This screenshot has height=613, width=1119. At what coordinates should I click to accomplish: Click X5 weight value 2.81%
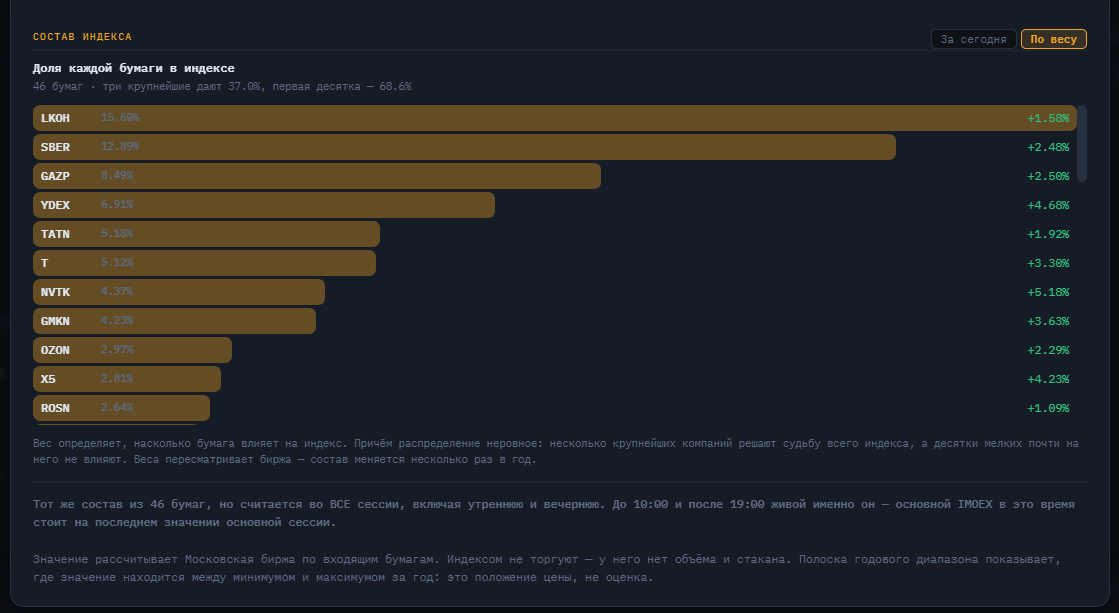click(x=117, y=378)
